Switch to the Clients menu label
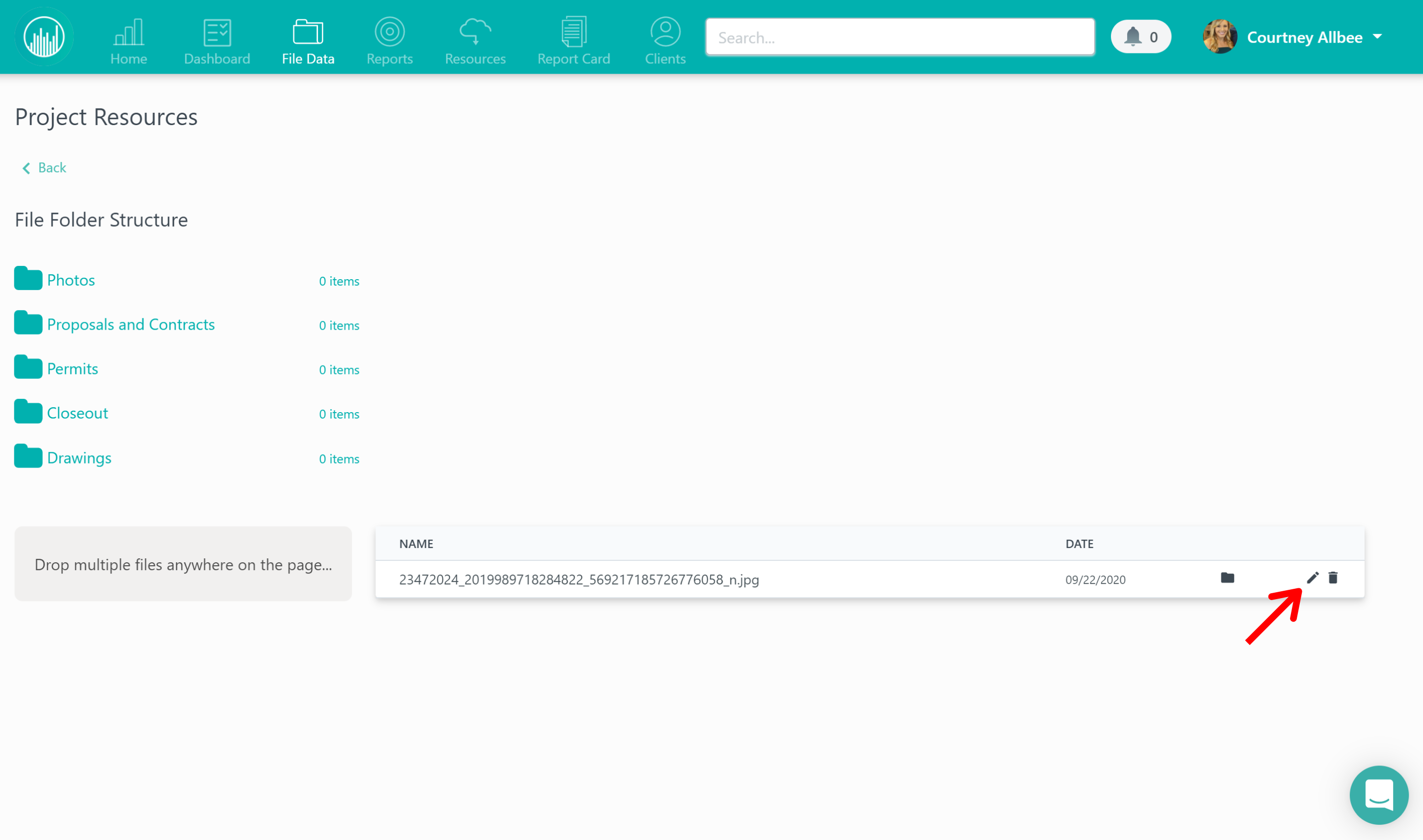This screenshot has height=840, width=1423. coord(665,59)
